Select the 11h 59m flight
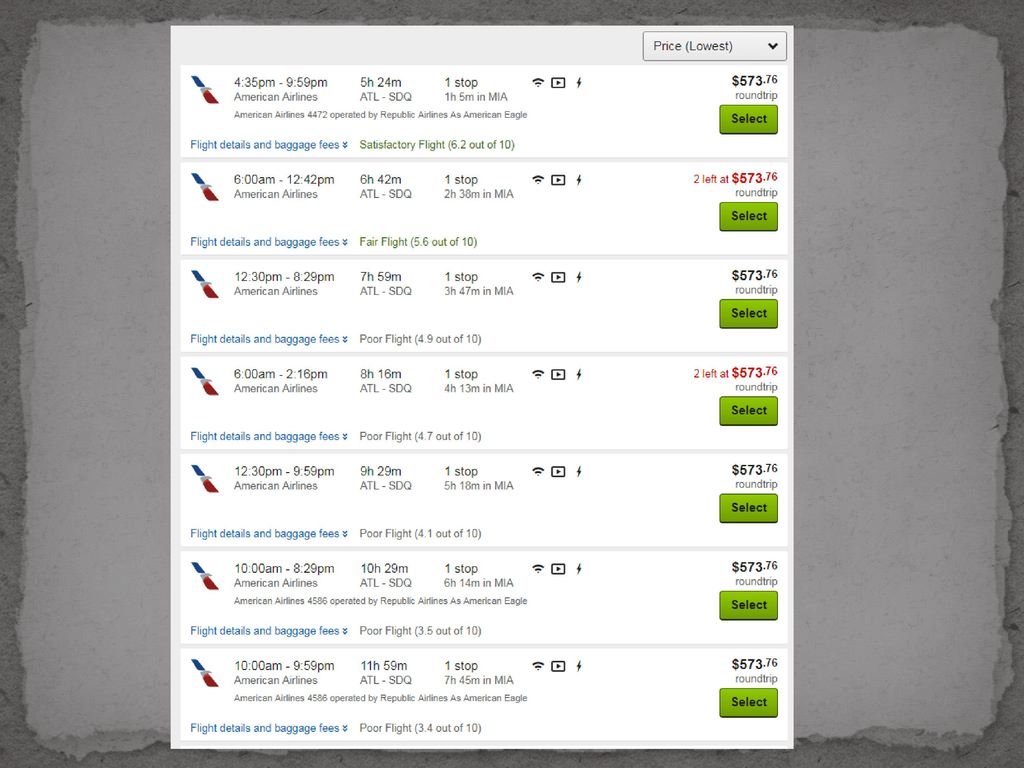Viewport: 1024px width, 768px height. [x=748, y=703]
